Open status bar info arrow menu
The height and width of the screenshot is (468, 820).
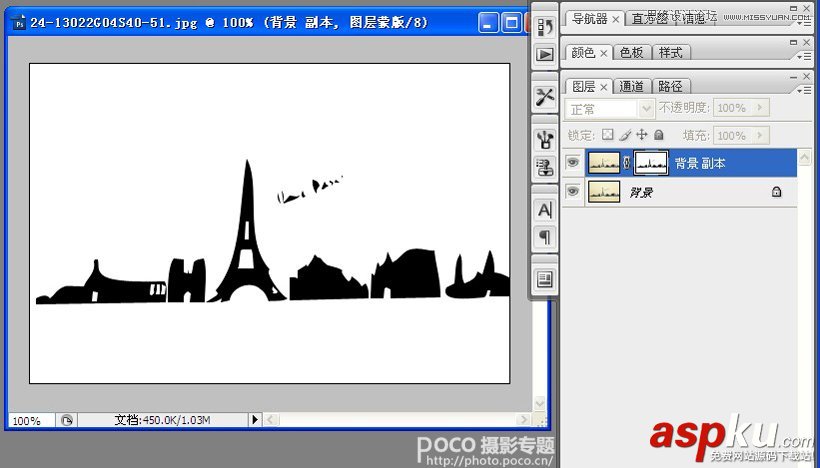(254, 420)
